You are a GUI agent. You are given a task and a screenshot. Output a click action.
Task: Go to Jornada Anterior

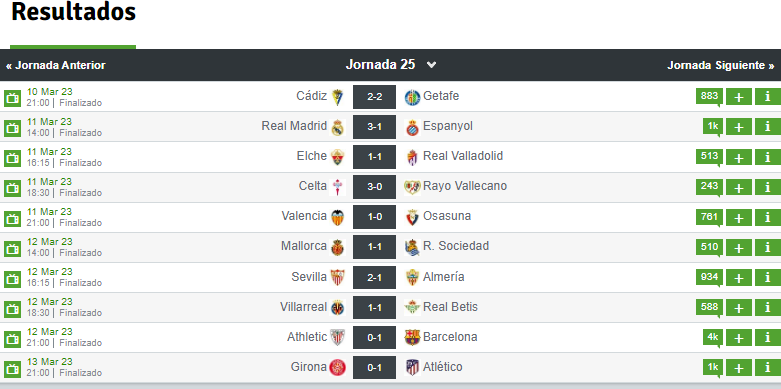[x=56, y=65]
